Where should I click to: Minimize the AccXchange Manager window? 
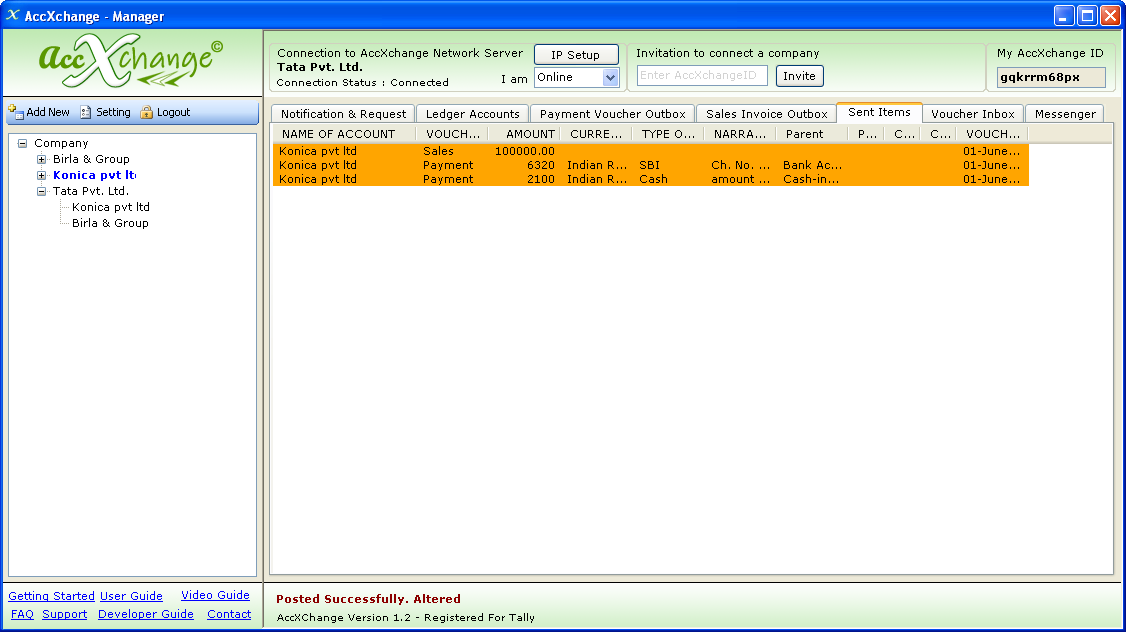(1064, 15)
